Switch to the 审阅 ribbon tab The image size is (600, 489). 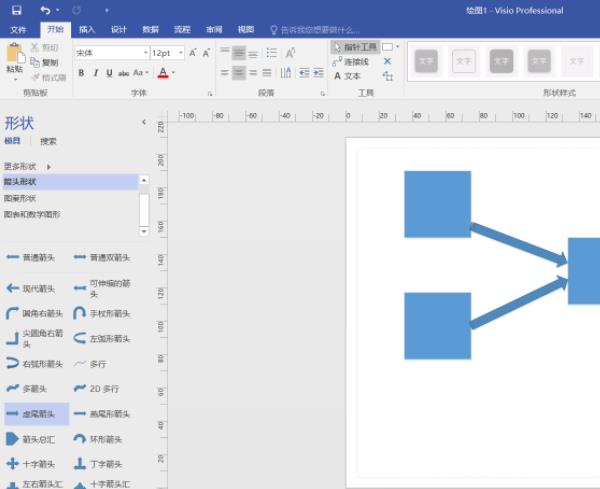pyautogui.click(x=214, y=29)
